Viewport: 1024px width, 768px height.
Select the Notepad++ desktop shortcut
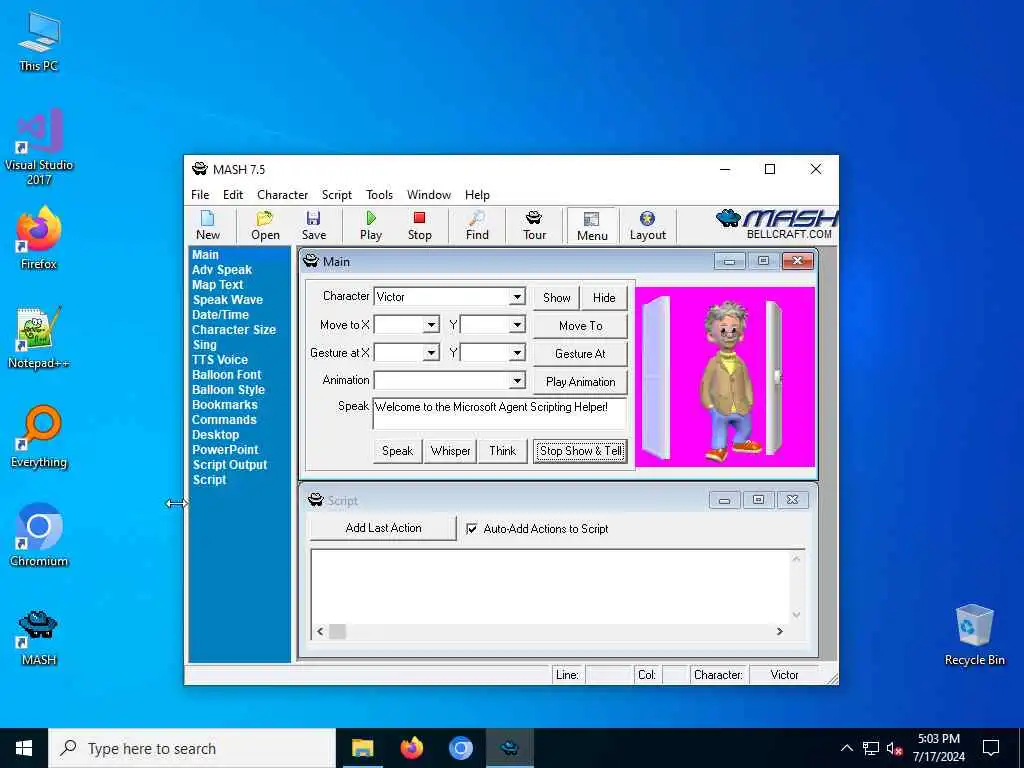tap(39, 338)
